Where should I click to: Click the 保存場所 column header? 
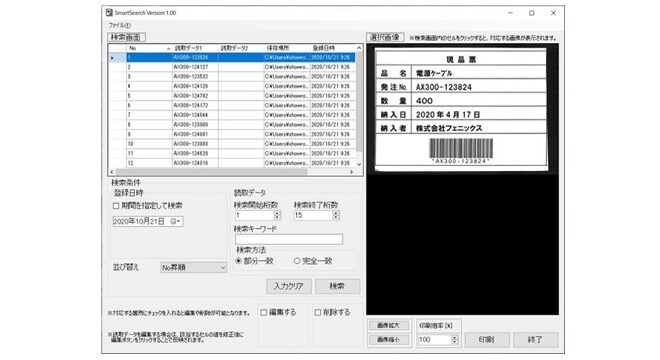pos(287,48)
